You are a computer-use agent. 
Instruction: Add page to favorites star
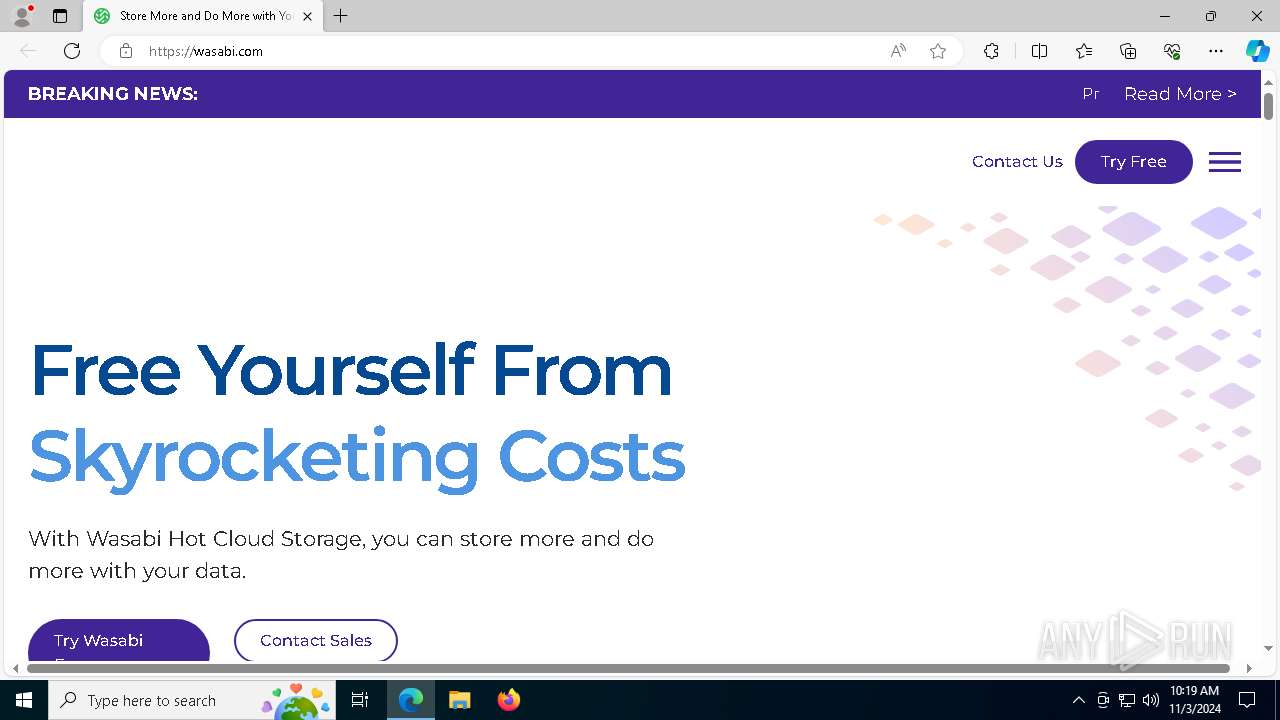coord(938,51)
